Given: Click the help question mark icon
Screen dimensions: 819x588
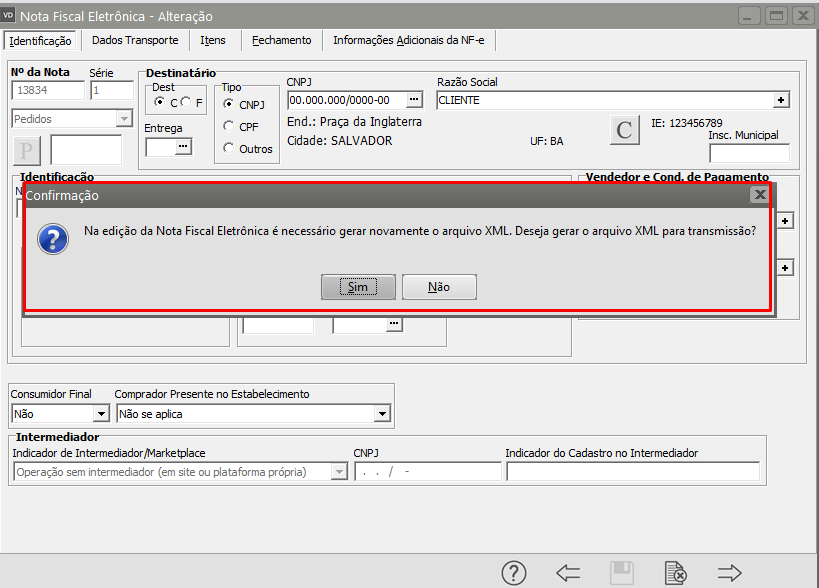Looking at the screenshot, I should tap(513, 572).
